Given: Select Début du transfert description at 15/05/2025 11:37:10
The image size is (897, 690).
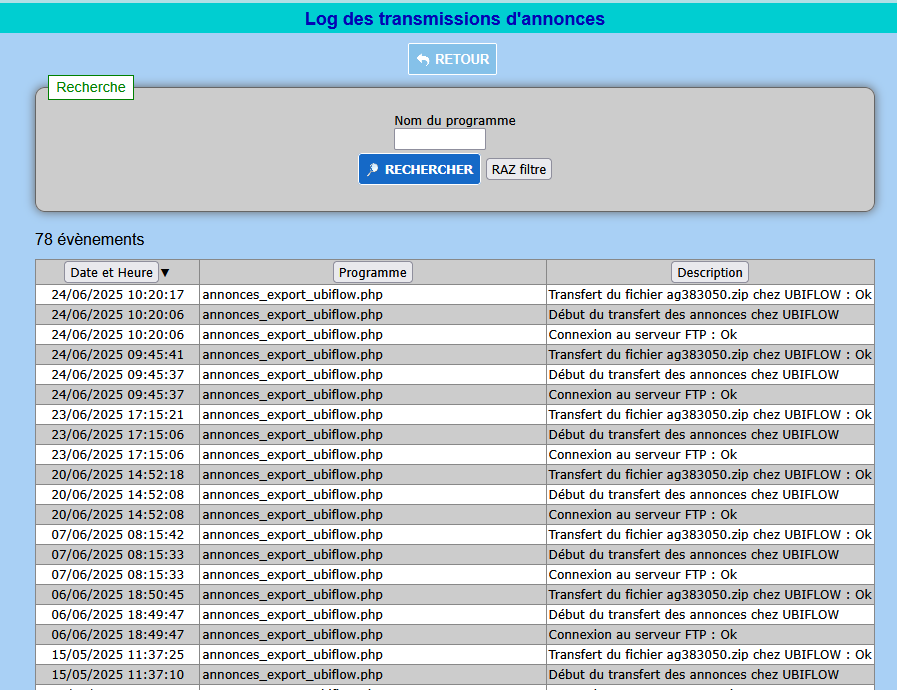Looking at the screenshot, I should [710, 675].
